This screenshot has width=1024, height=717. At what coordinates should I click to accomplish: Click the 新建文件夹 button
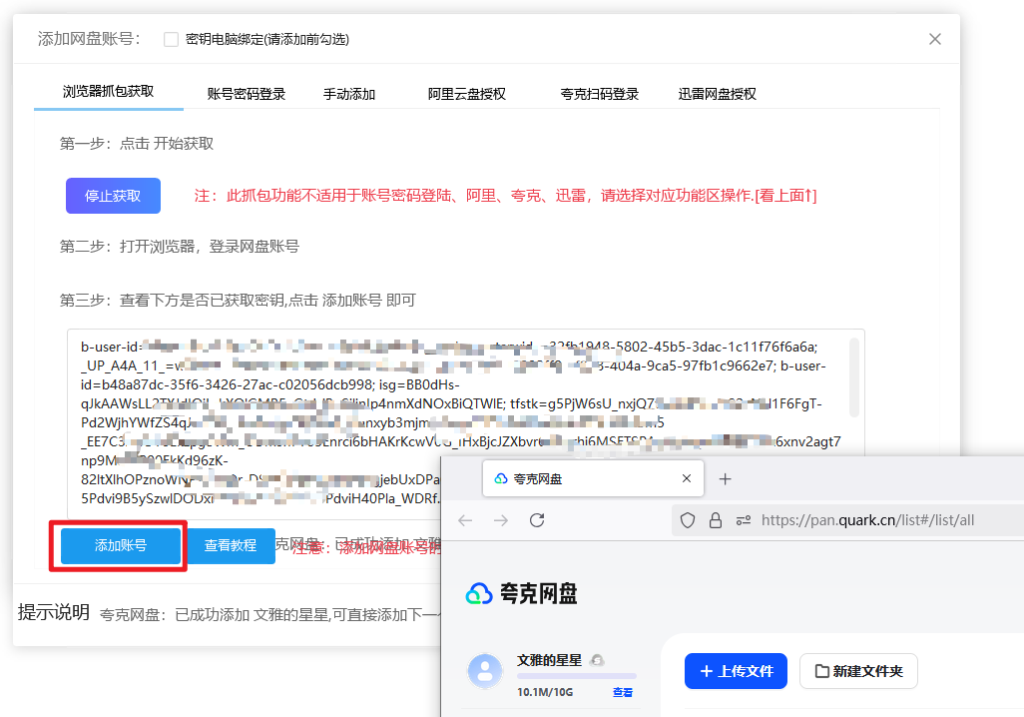click(859, 671)
